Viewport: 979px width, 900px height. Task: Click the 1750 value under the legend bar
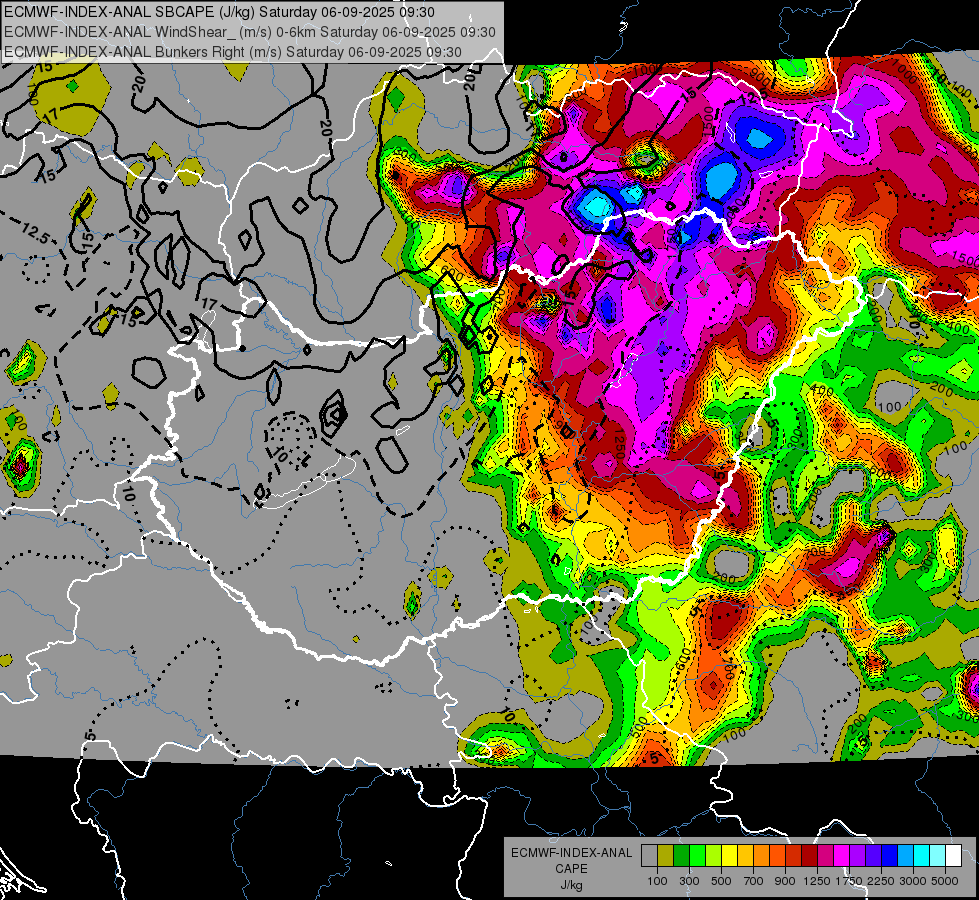849,881
